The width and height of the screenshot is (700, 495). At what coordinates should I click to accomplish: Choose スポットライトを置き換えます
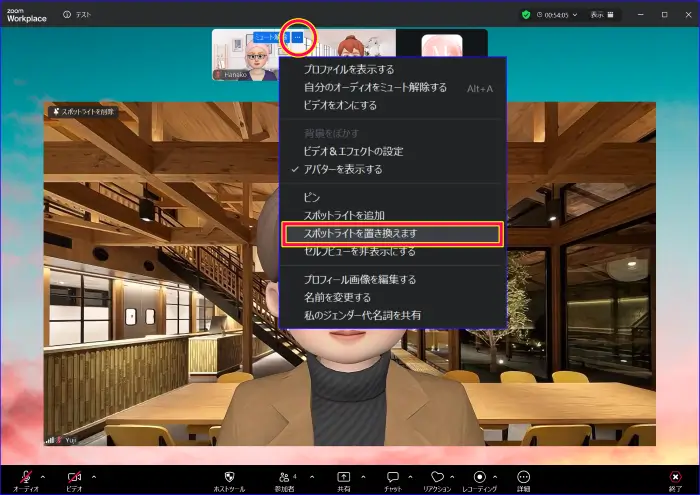[x=393, y=234]
